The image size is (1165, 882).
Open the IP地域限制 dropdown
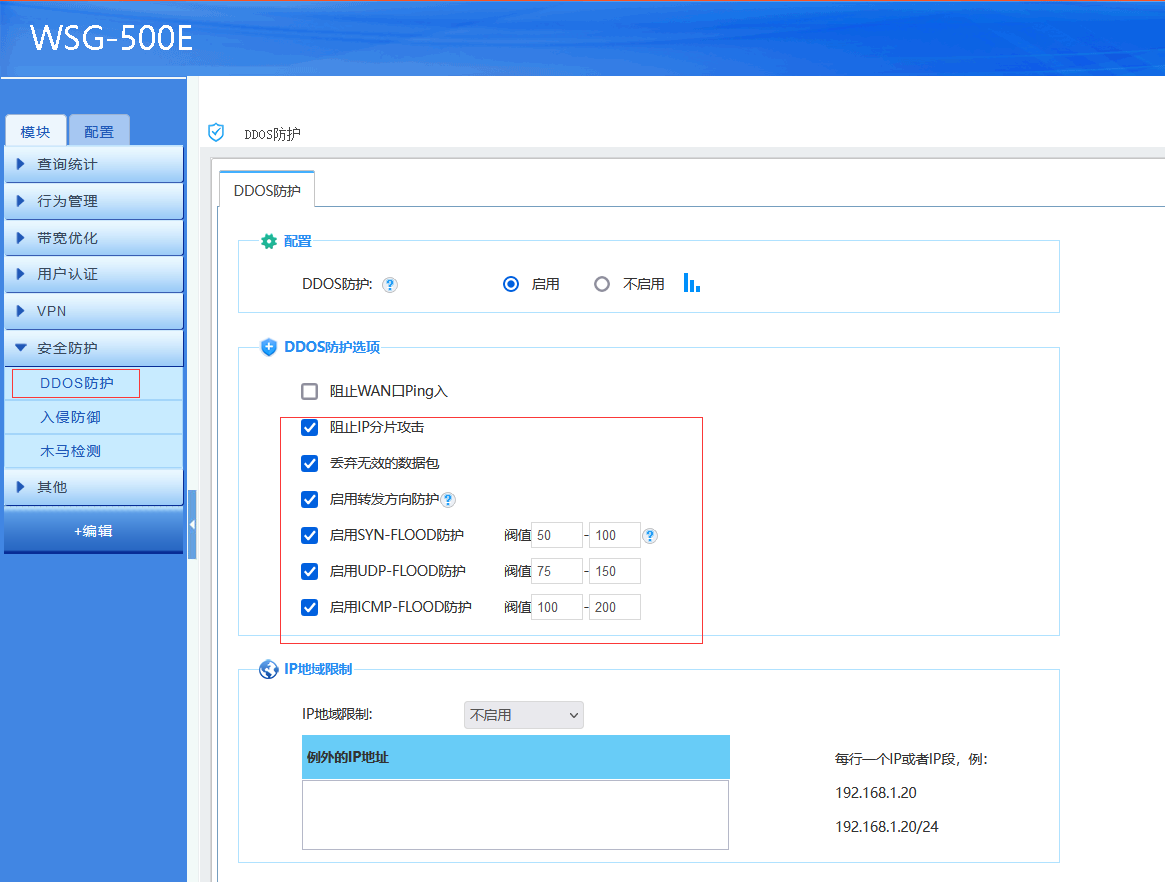click(x=523, y=715)
